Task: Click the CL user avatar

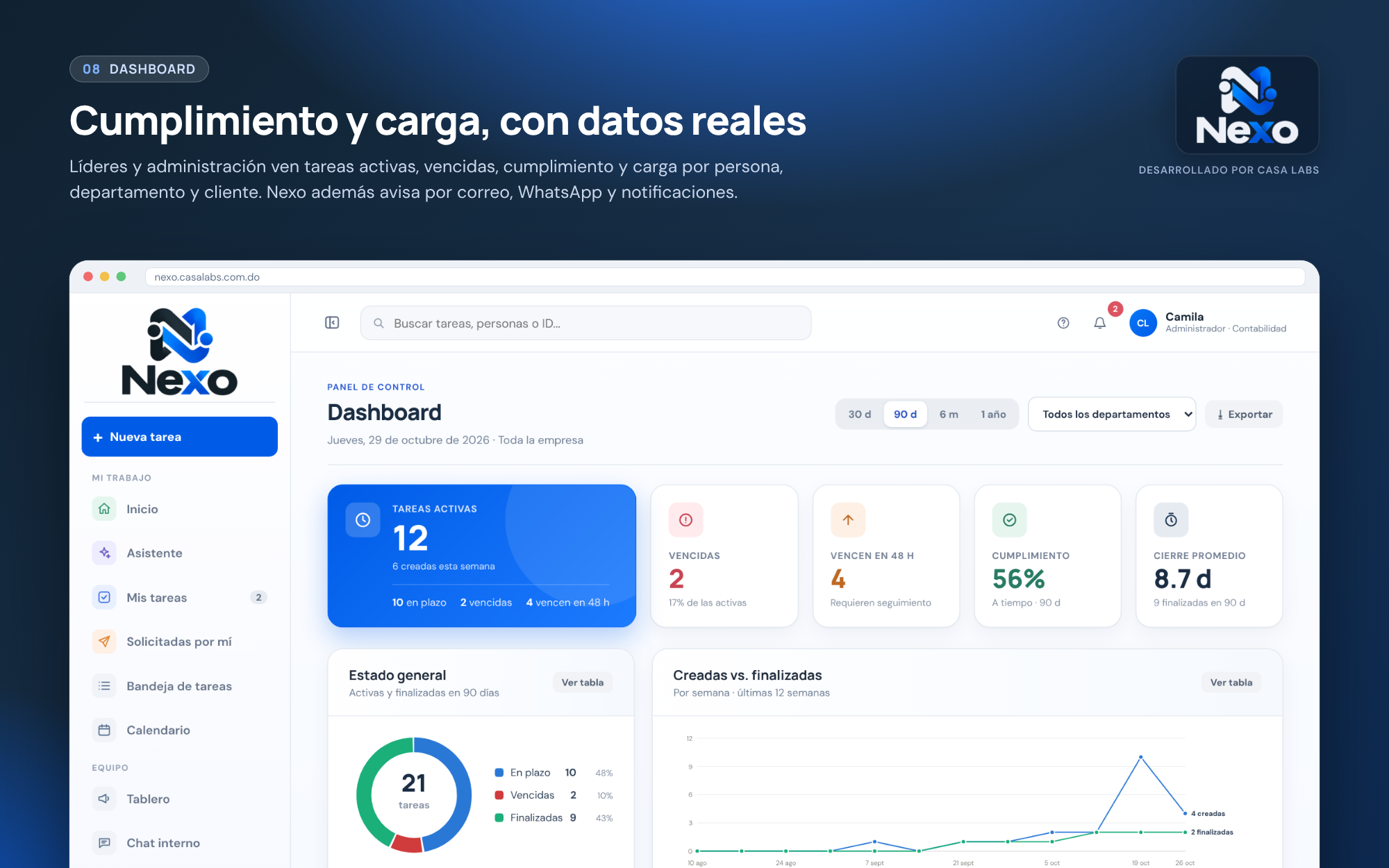Action: [x=1143, y=323]
